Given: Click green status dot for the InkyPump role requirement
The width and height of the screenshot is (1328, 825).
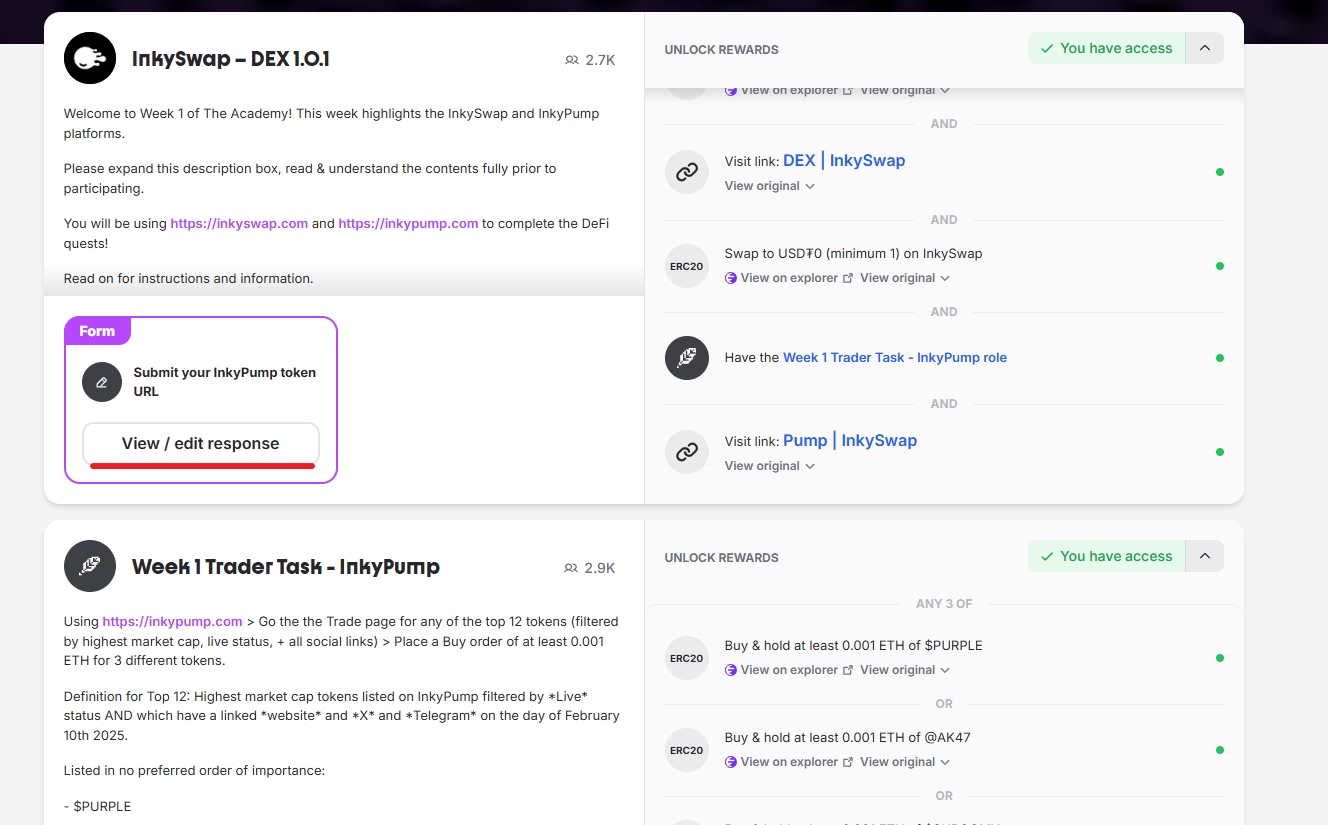Looking at the screenshot, I should tap(1219, 358).
